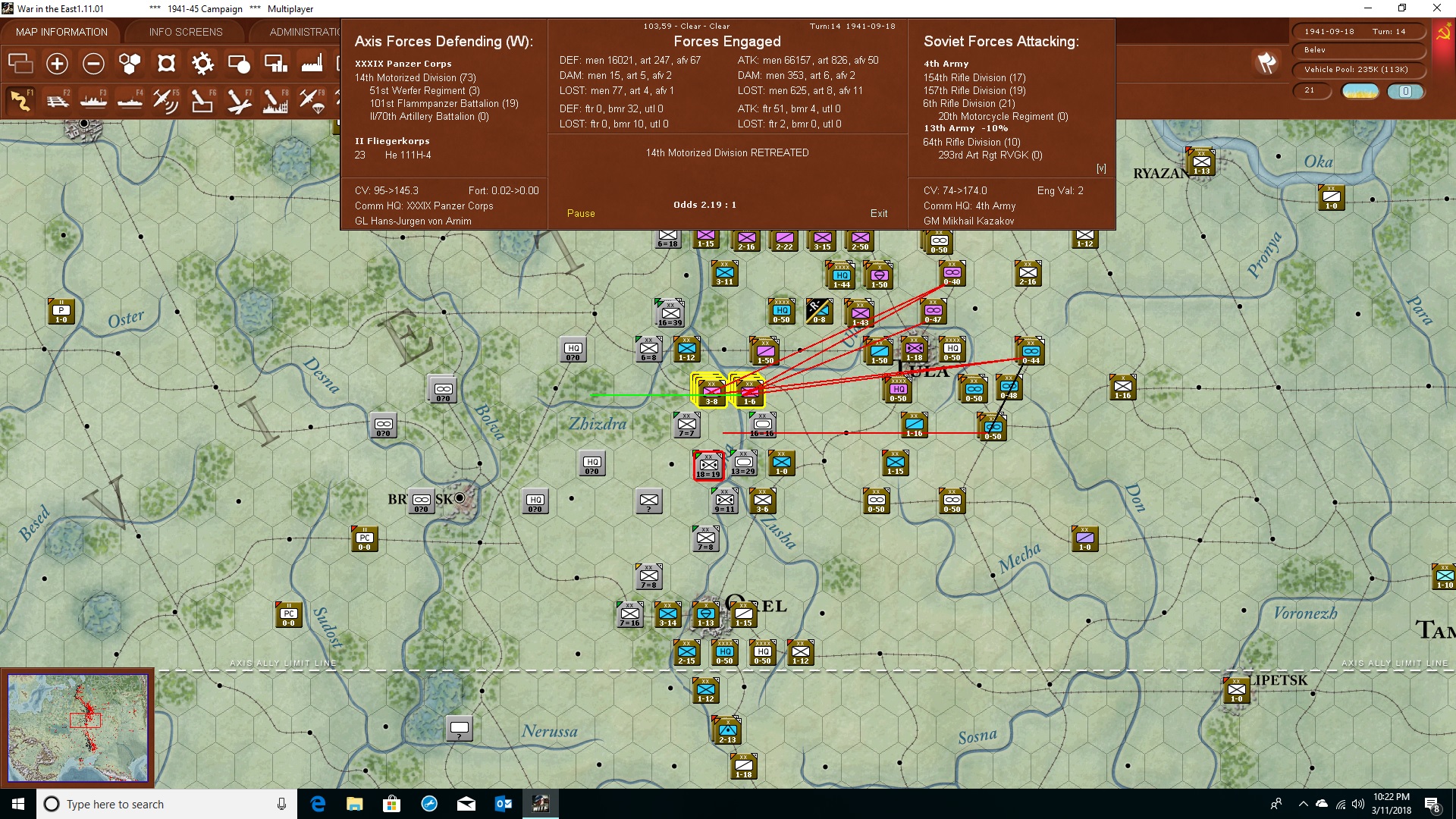Screen dimensions: 1456x819
Task: Click 6th Rifle Division (21) entry
Action: (969, 104)
